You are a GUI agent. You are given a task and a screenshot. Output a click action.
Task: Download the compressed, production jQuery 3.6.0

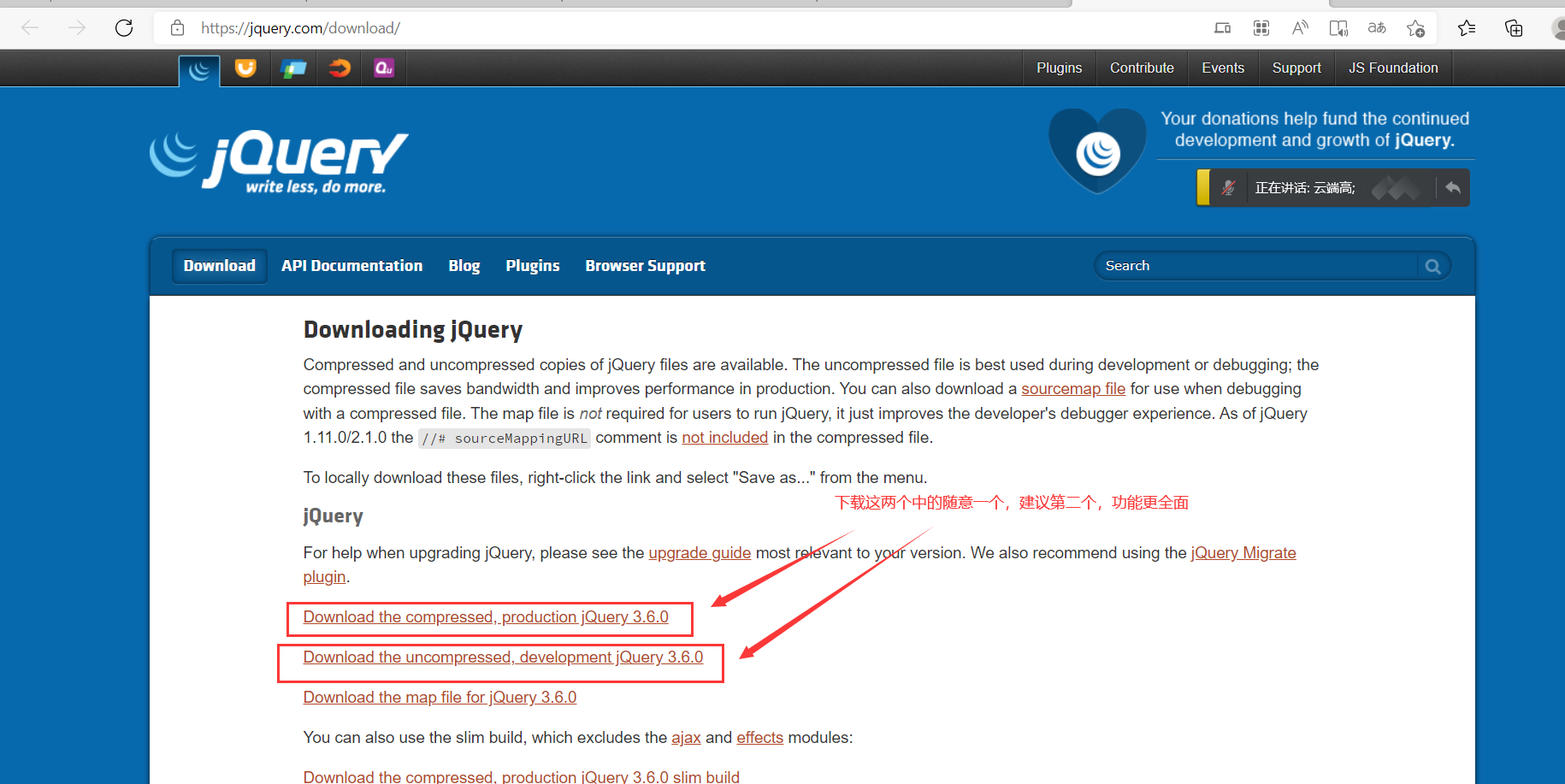[486, 617]
